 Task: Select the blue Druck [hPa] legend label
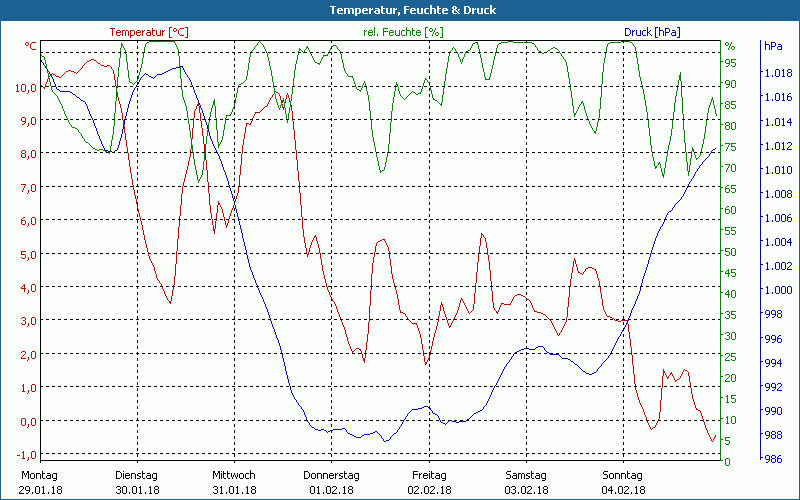[652, 32]
